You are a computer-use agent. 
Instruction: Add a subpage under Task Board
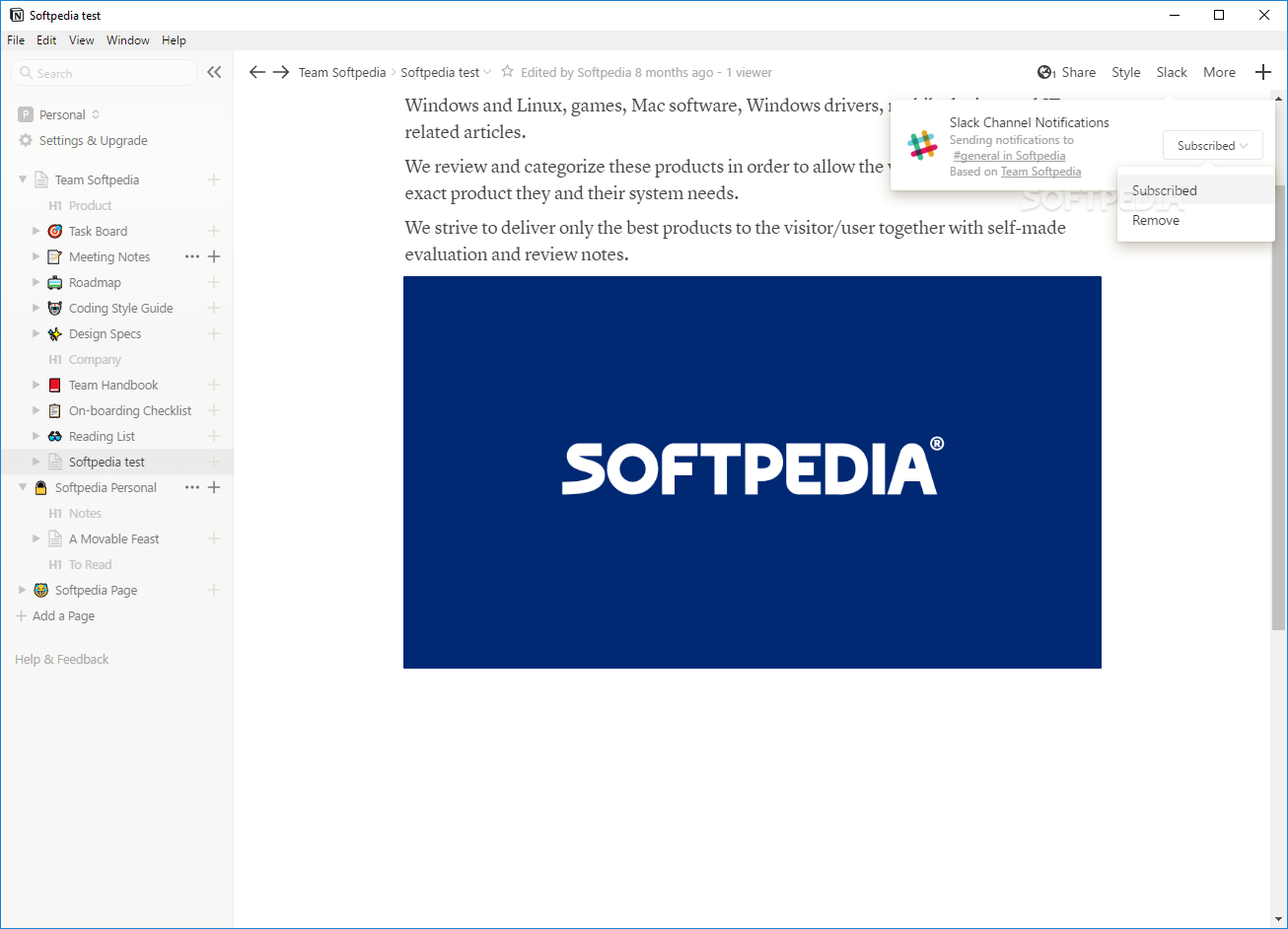(214, 231)
